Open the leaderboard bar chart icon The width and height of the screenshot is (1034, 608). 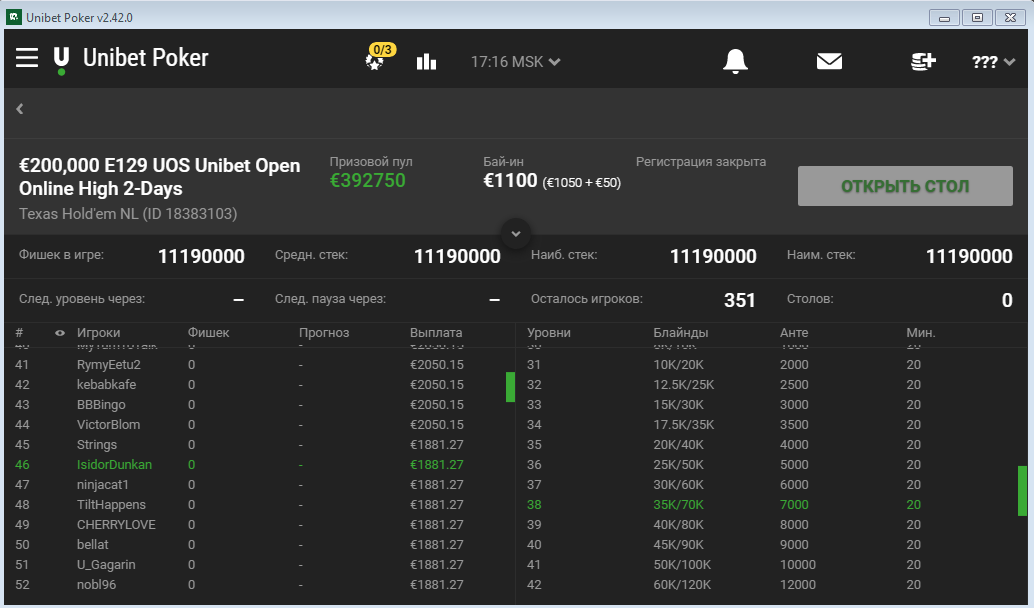(x=427, y=62)
